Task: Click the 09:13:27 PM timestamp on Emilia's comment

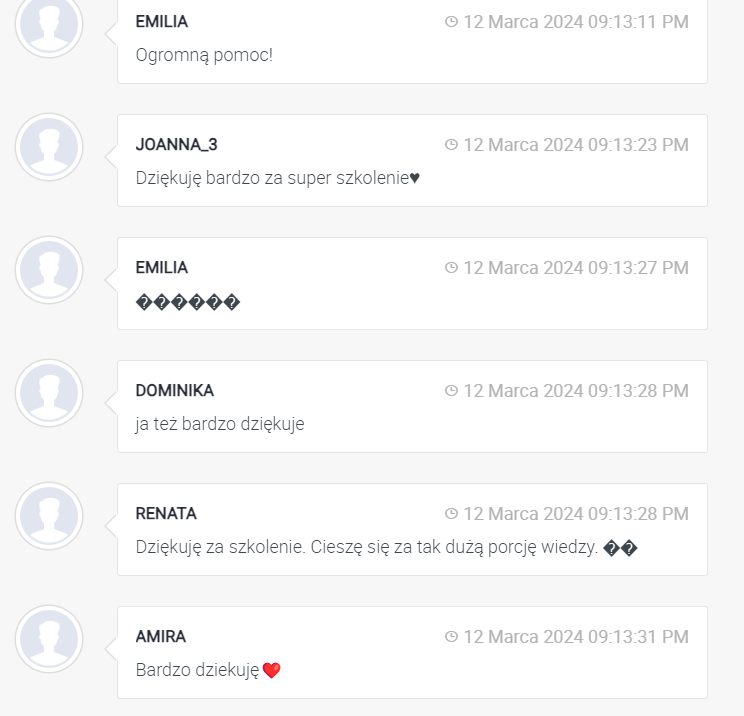Action: [x=575, y=268]
